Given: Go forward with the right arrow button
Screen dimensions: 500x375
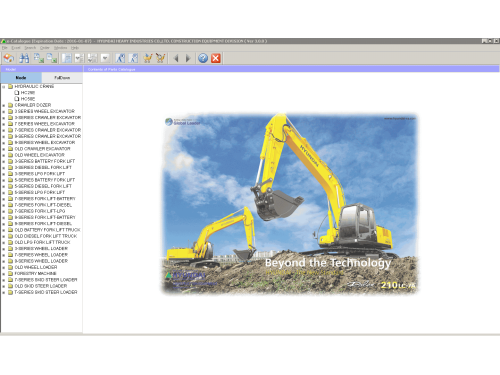Looking at the screenshot, I should [x=188, y=58].
